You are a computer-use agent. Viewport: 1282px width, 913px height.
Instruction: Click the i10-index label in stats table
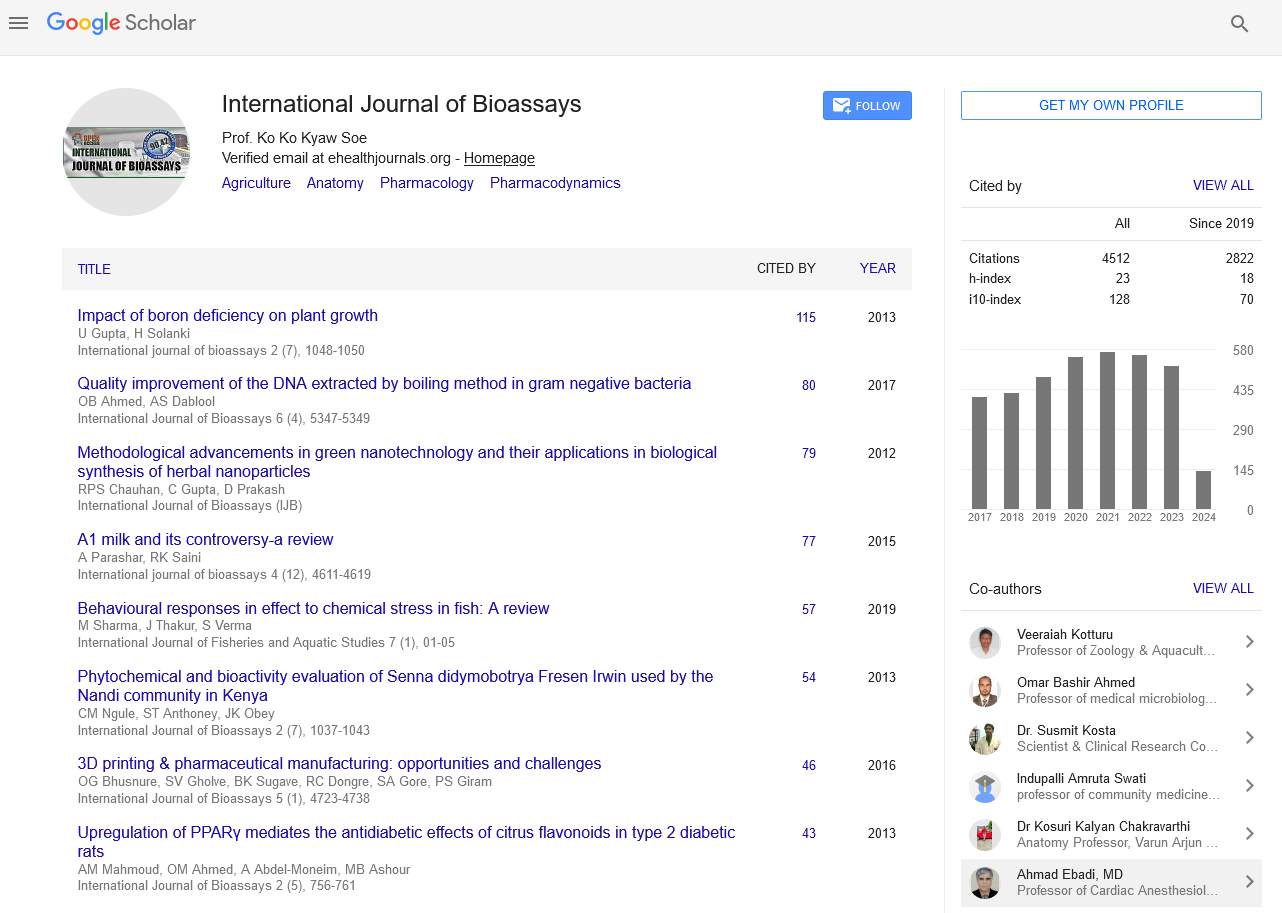pos(995,299)
